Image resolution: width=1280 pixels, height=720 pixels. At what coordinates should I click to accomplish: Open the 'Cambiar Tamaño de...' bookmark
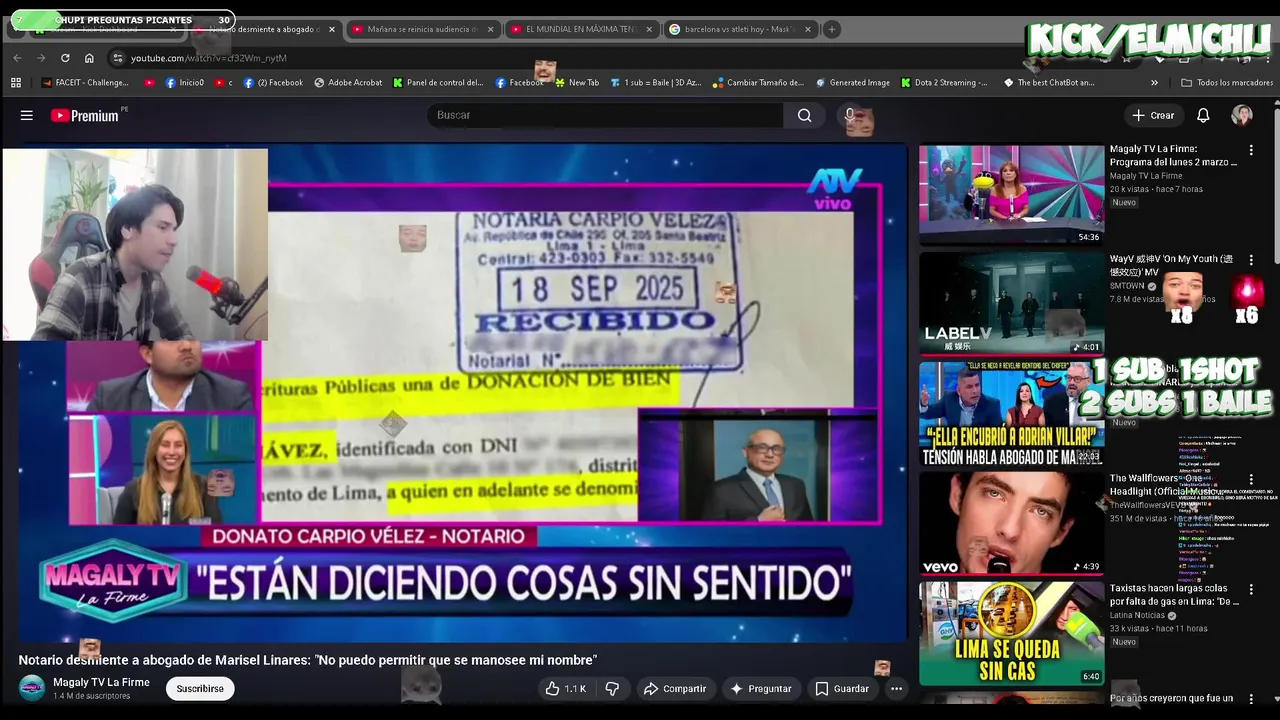[758, 83]
